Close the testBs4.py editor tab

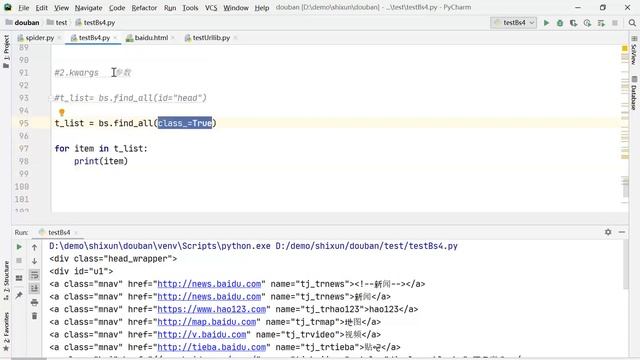point(115,38)
